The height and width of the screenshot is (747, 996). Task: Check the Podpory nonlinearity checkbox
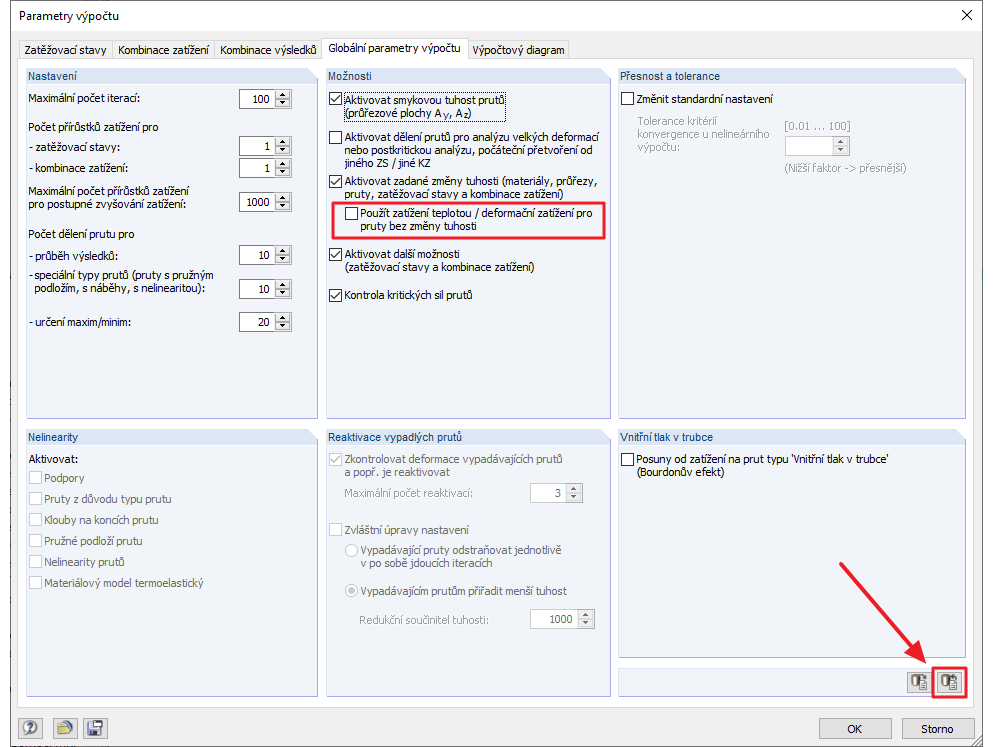pyautogui.click(x=36, y=478)
